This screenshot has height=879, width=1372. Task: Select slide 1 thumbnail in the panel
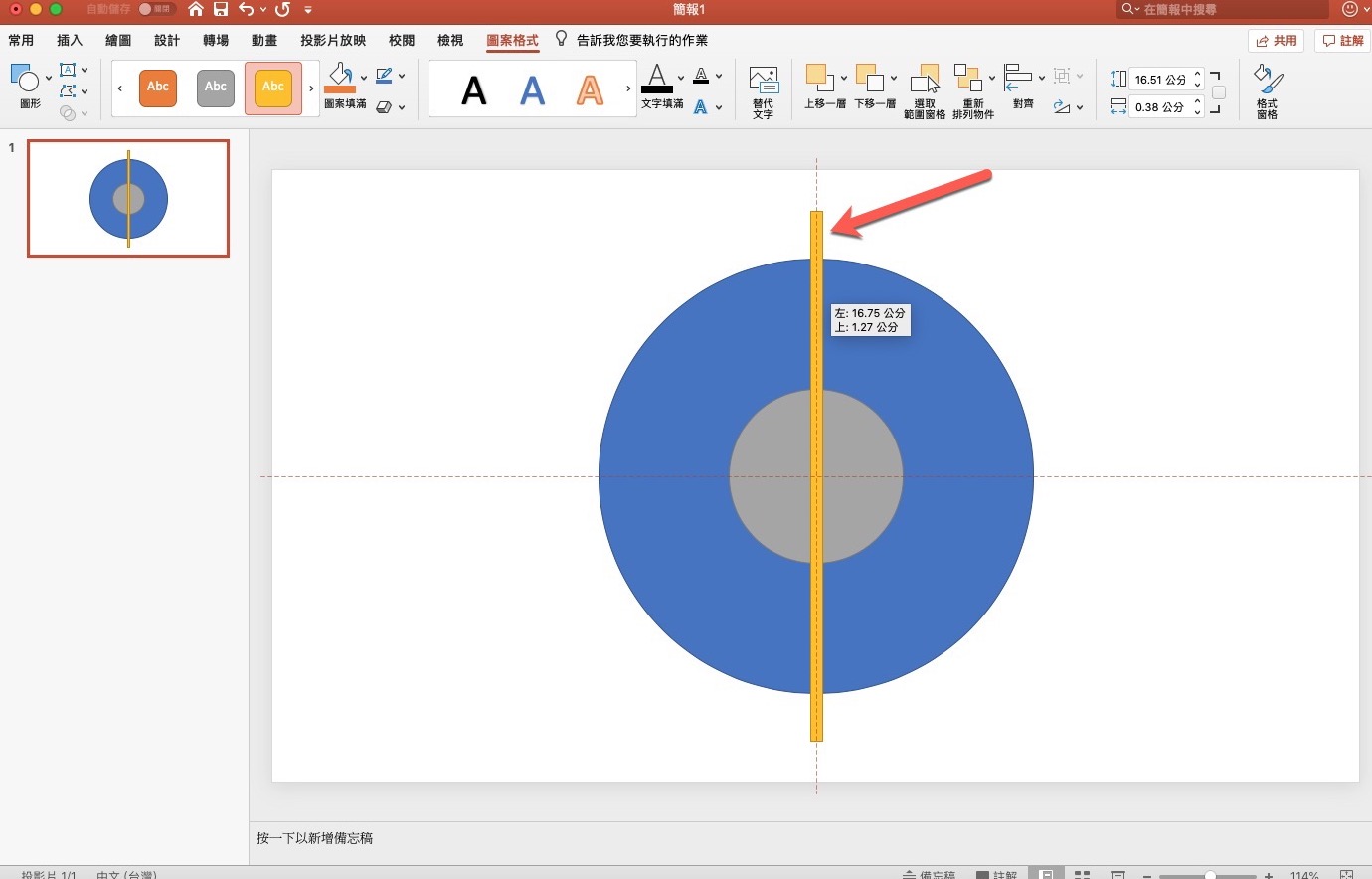[x=128, y=198]
